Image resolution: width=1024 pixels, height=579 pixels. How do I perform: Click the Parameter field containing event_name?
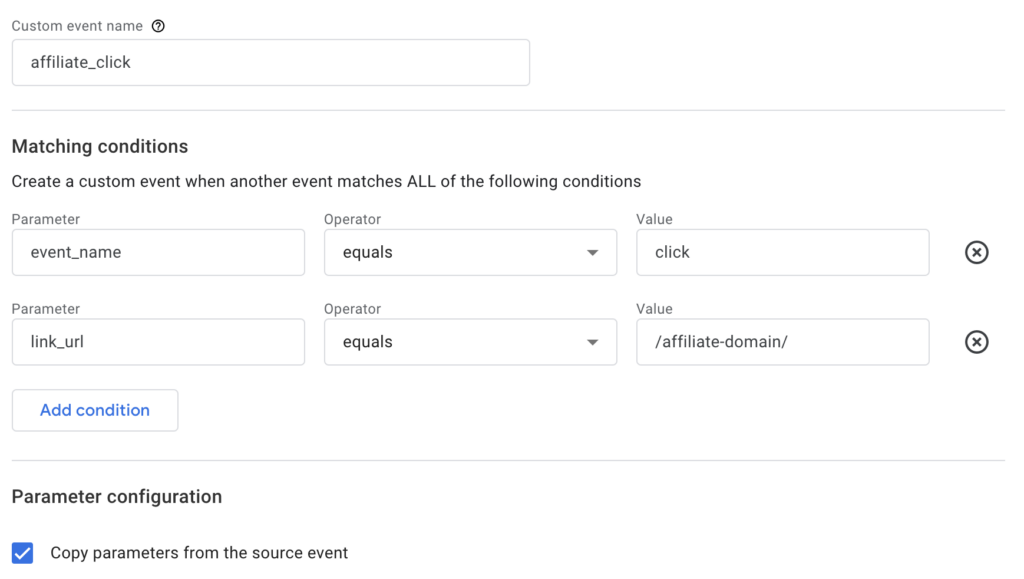click(158, 252)
